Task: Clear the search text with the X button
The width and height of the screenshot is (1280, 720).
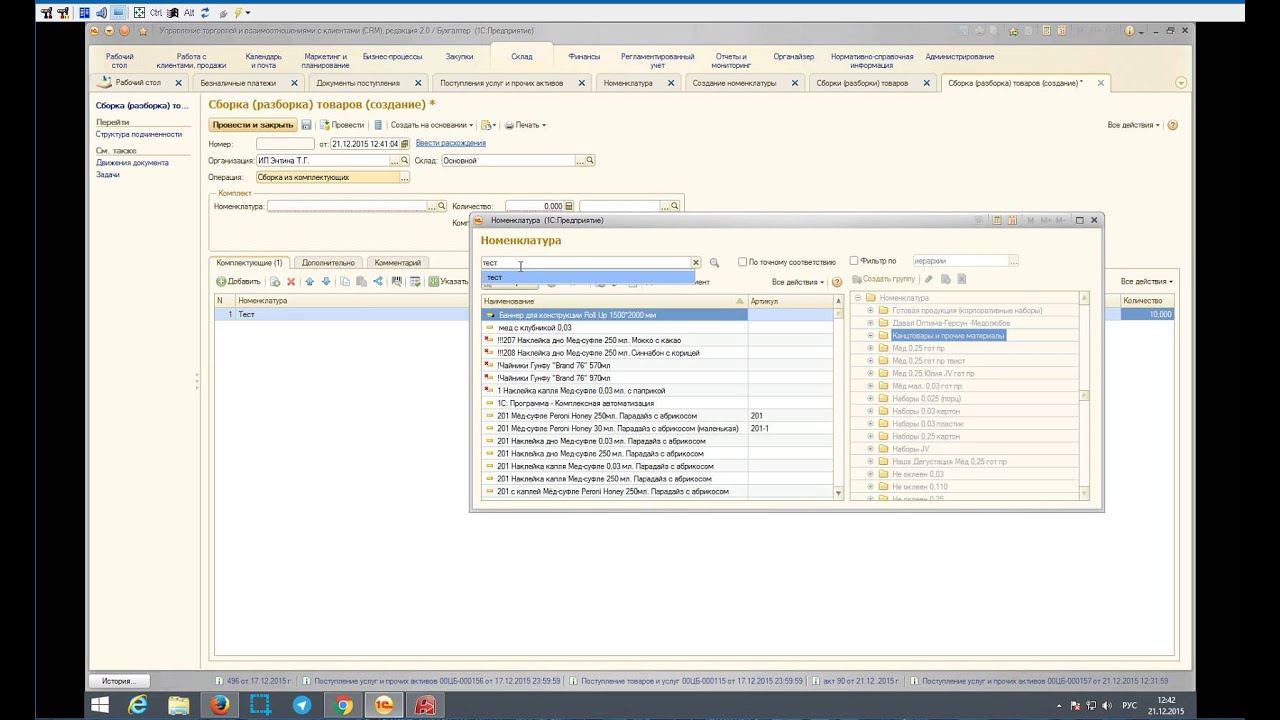Action: (x=696, y=262)
